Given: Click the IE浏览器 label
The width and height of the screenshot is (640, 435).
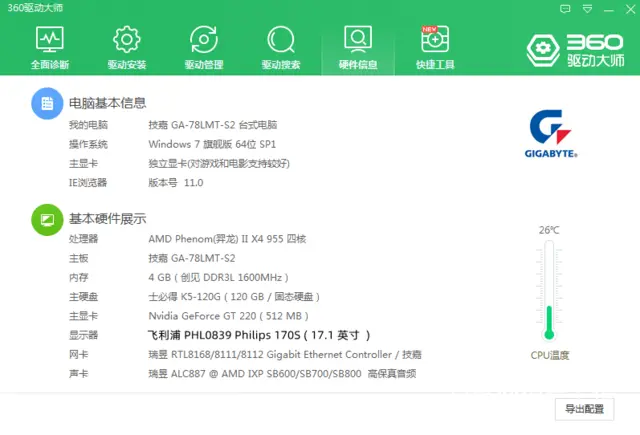Looking at the screenshot, I should (x=88, y=182).
